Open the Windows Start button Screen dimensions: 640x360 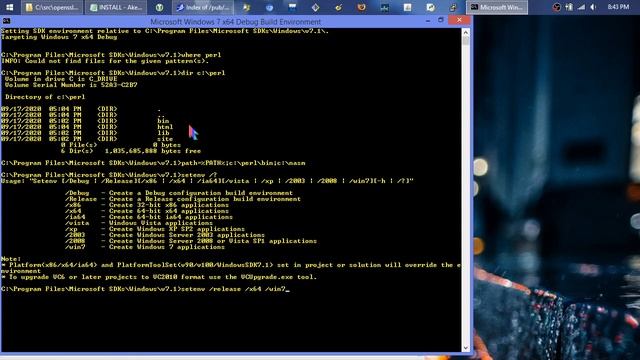point(9,7)
